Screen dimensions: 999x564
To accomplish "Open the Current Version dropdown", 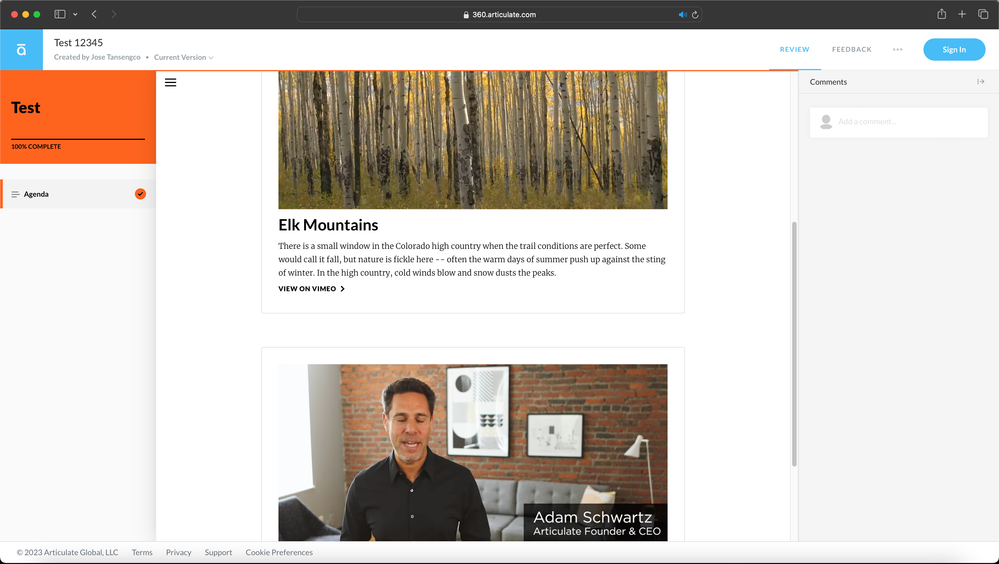I will [x=183, y=57].
